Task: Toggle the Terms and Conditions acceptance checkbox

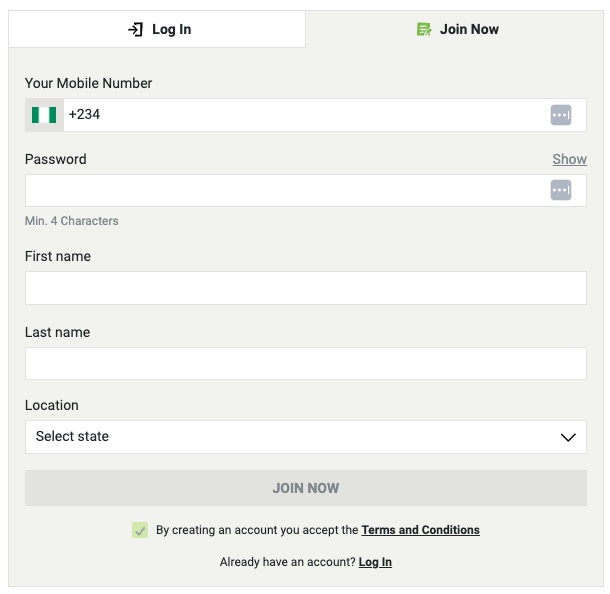Action: (140, 530)
